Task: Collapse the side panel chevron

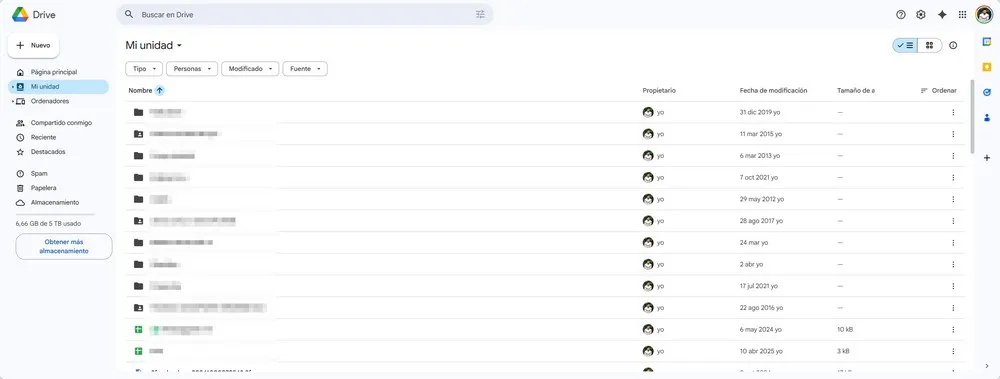Action: 987,366
